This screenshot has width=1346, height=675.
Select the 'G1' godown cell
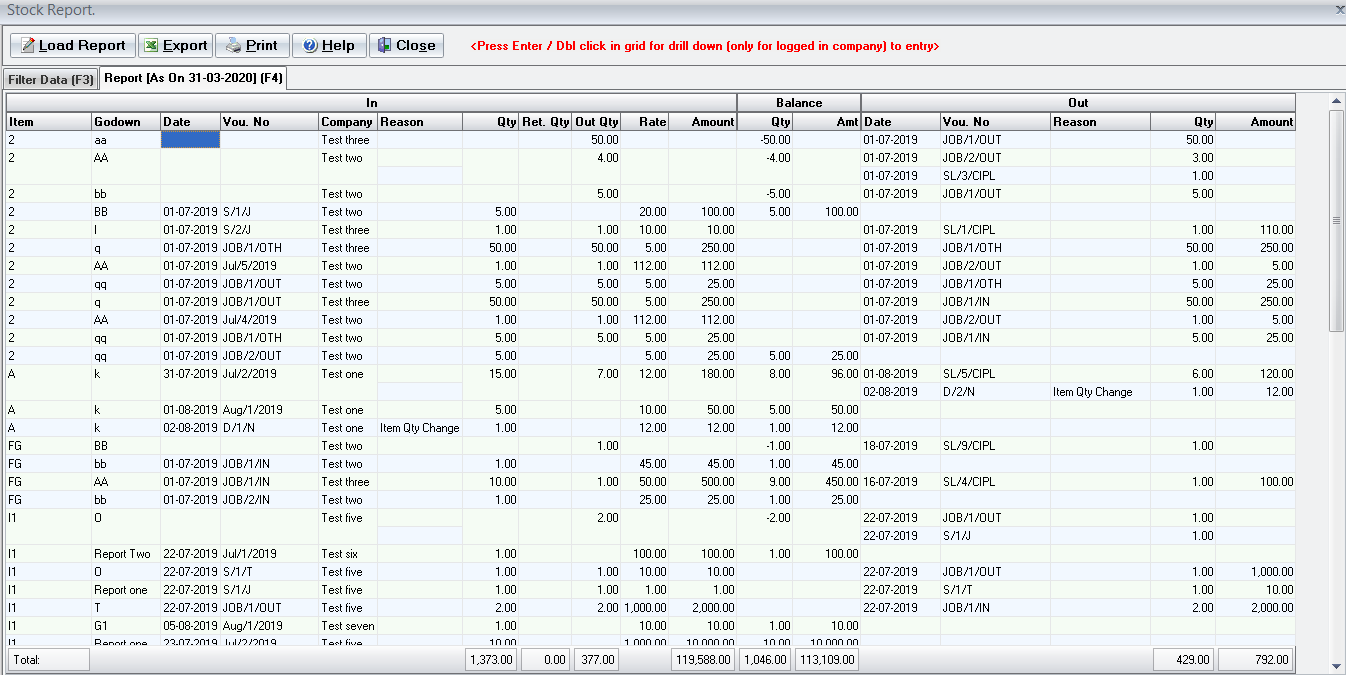click(126, 626)
